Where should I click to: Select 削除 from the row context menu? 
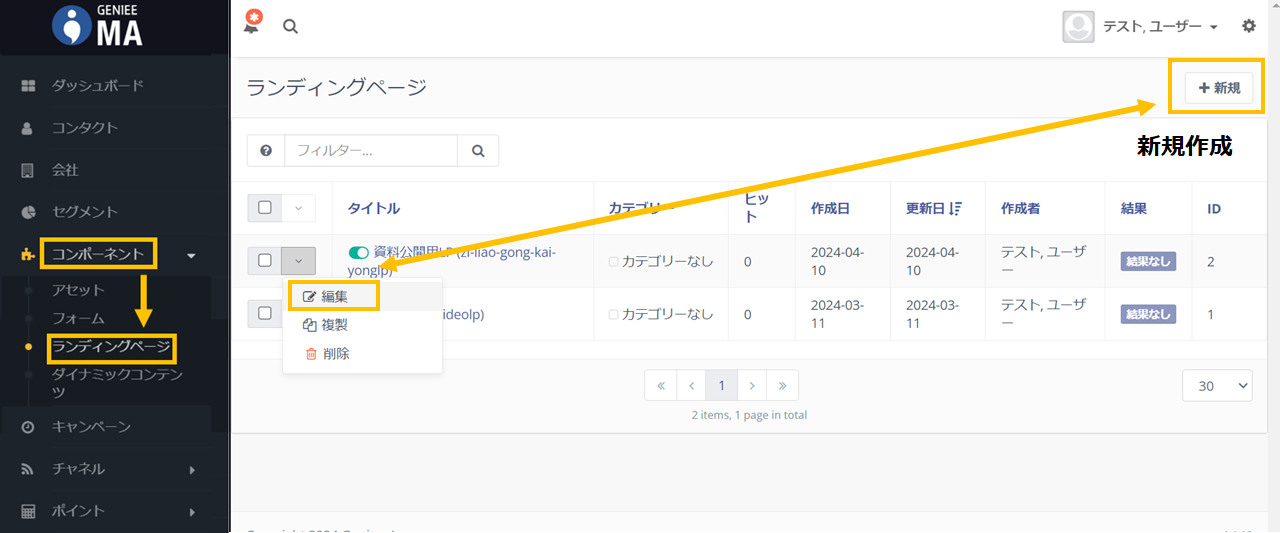click(334, 353)
